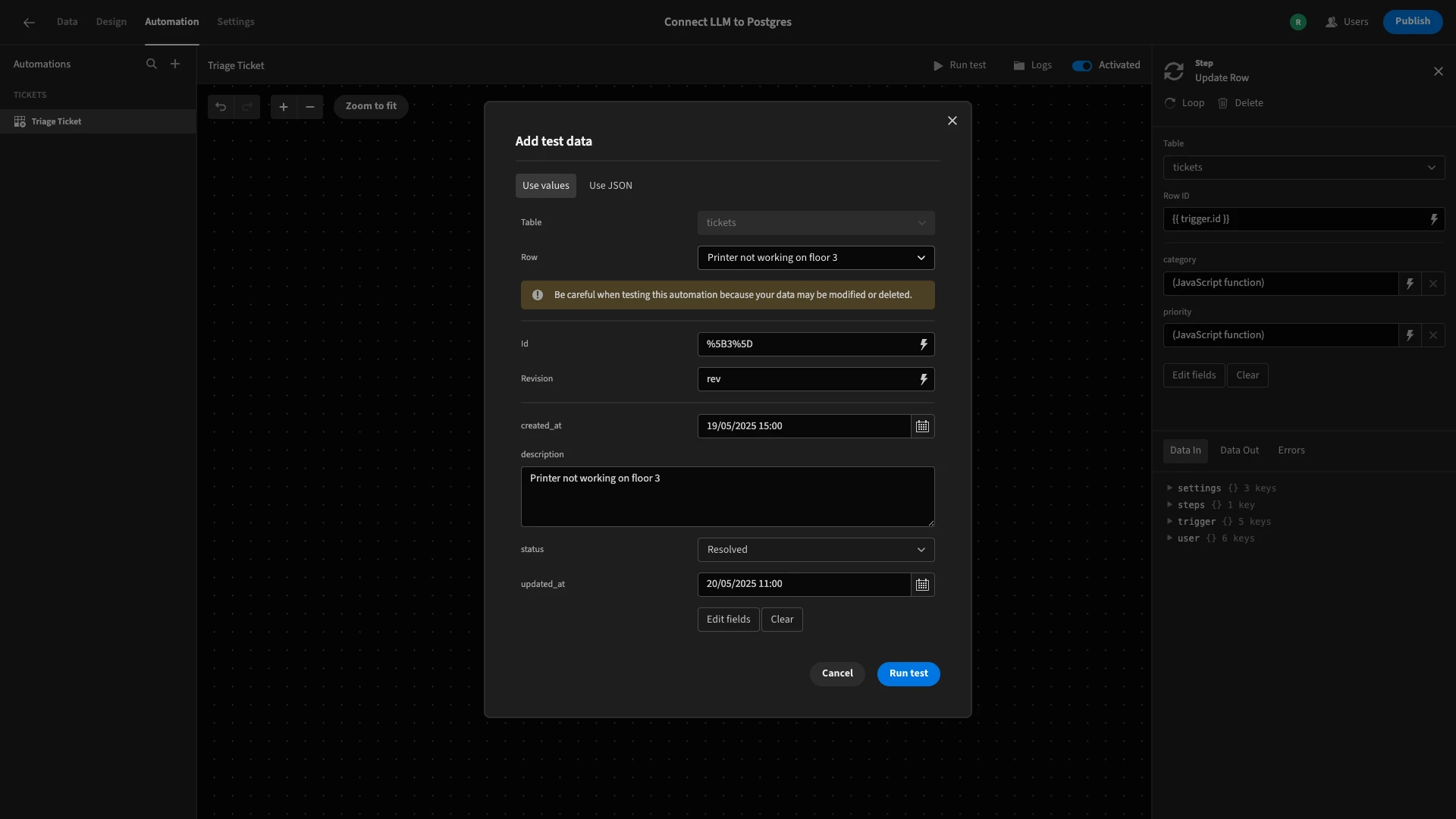Click the blue Run test button
1456x819 pixels.
[x=908, y=674]
